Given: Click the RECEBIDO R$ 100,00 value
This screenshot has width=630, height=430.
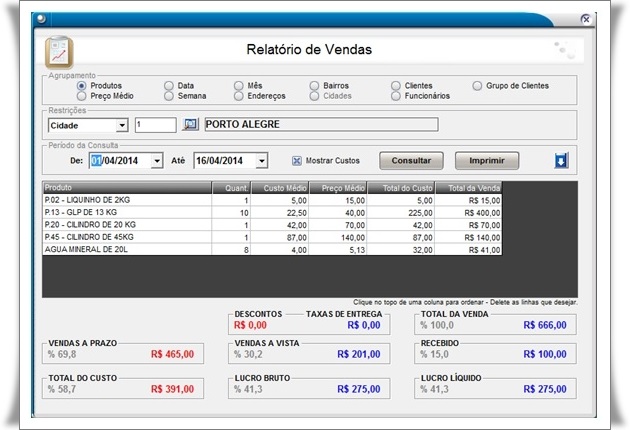Looking at the screenshot, I should (545, 354).
